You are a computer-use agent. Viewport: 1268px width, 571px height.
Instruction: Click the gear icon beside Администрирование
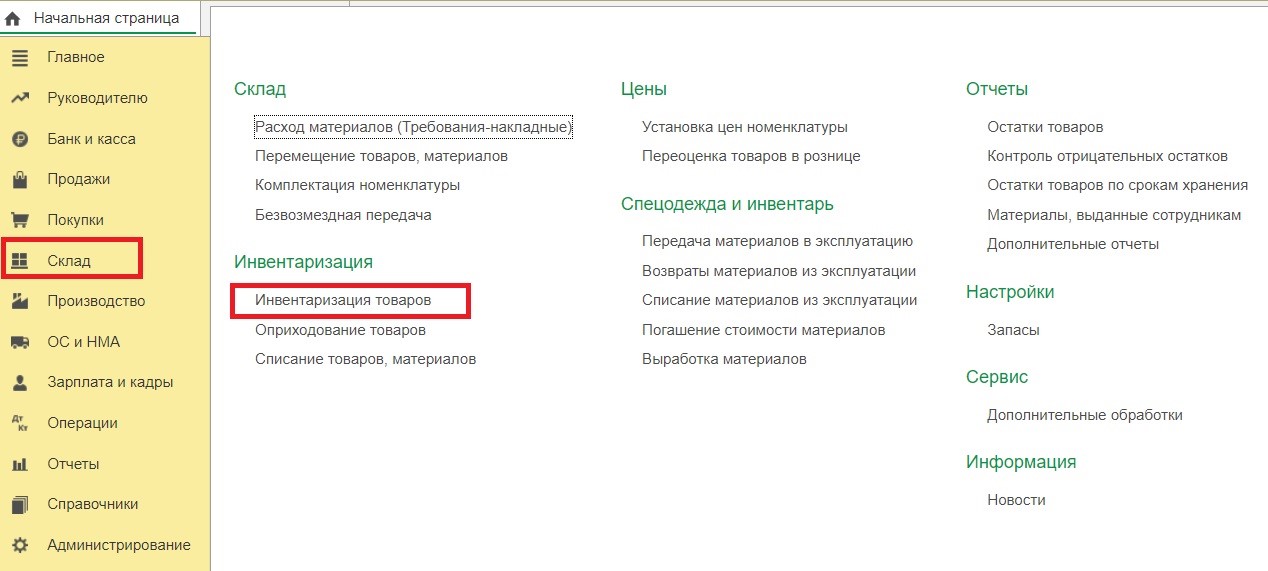click(20, 545)
